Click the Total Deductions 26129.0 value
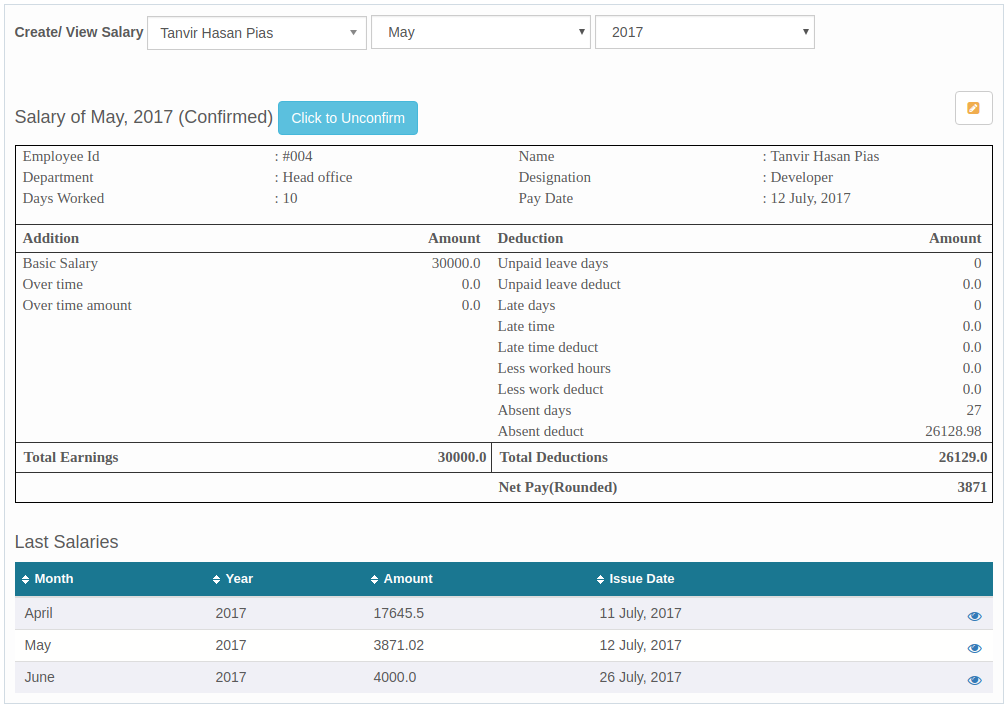 point(963,457)
